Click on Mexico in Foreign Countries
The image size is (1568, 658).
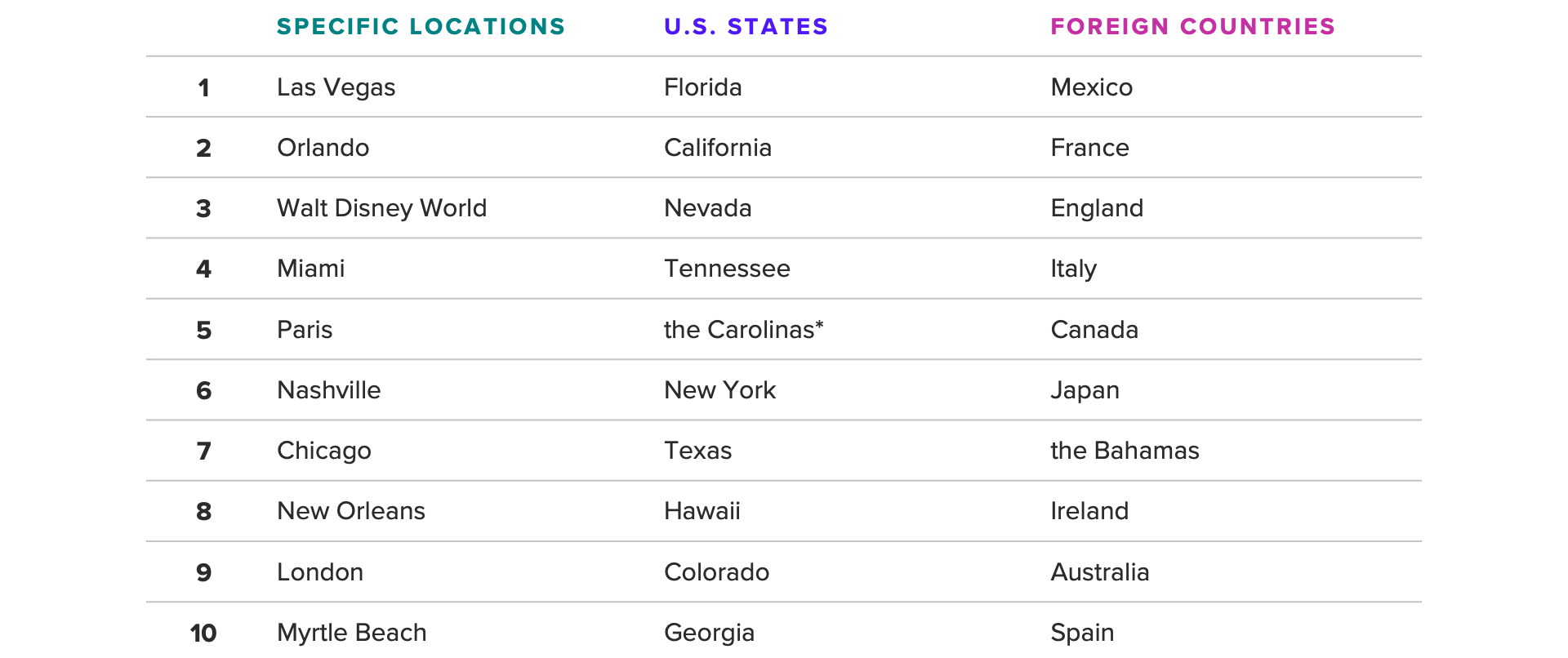coord(1091,87)
